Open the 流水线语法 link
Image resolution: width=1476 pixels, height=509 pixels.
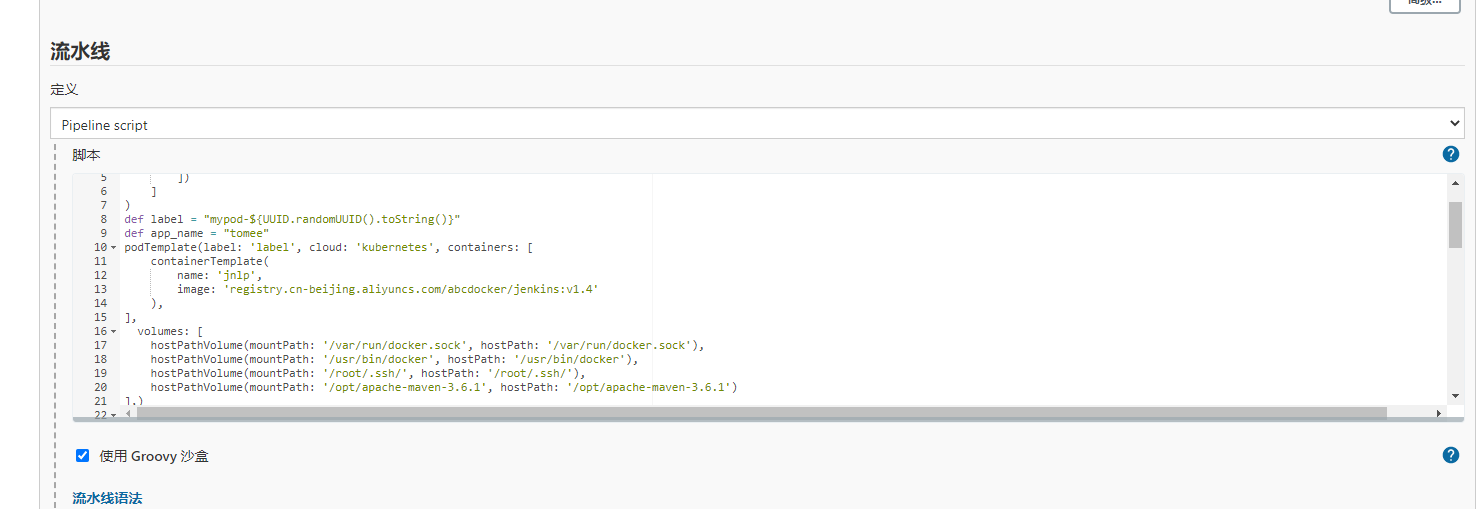pos(107,497)
